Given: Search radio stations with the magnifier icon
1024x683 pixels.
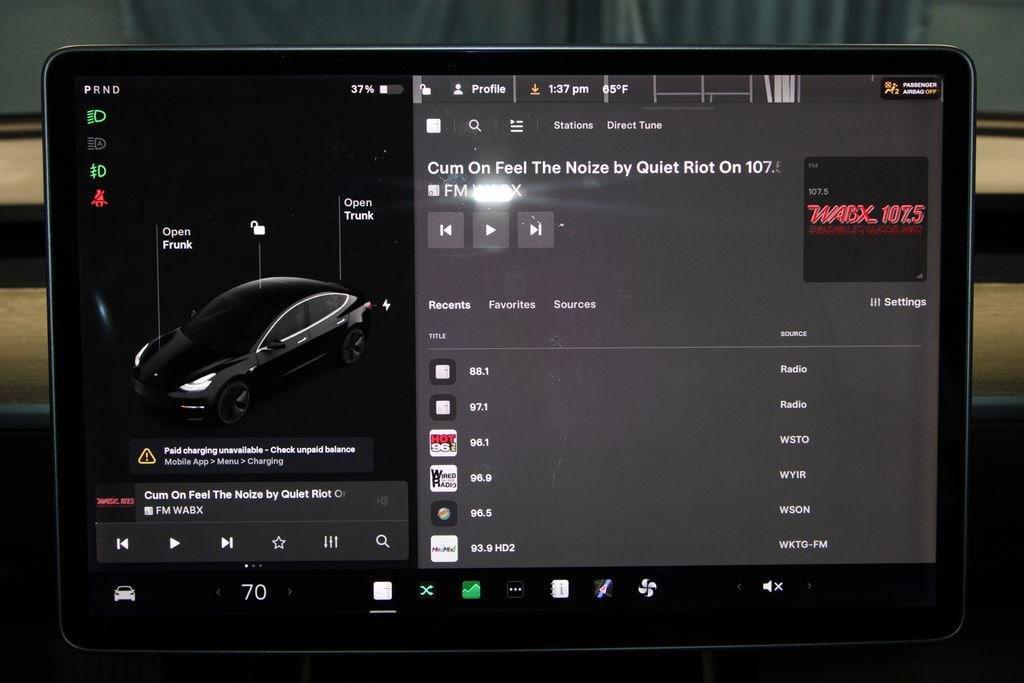Looking at the screenshot, I should click(475, 125).
